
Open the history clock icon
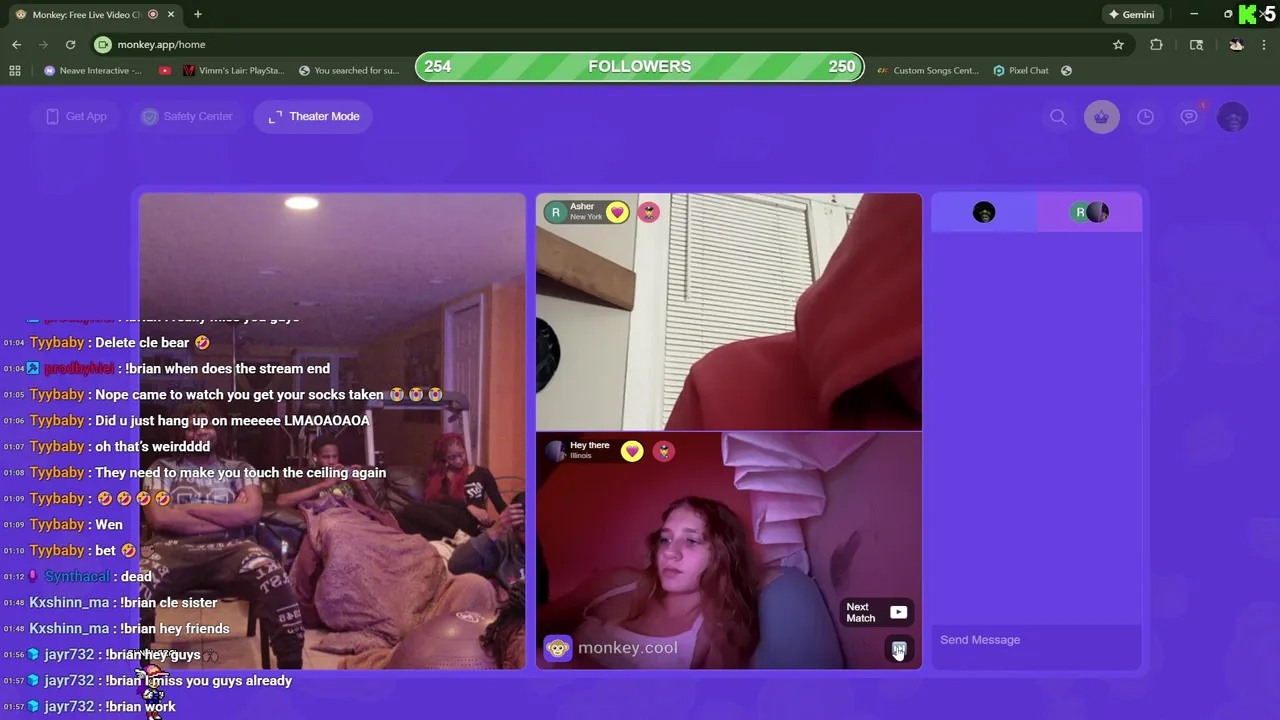click(1146, 117)
